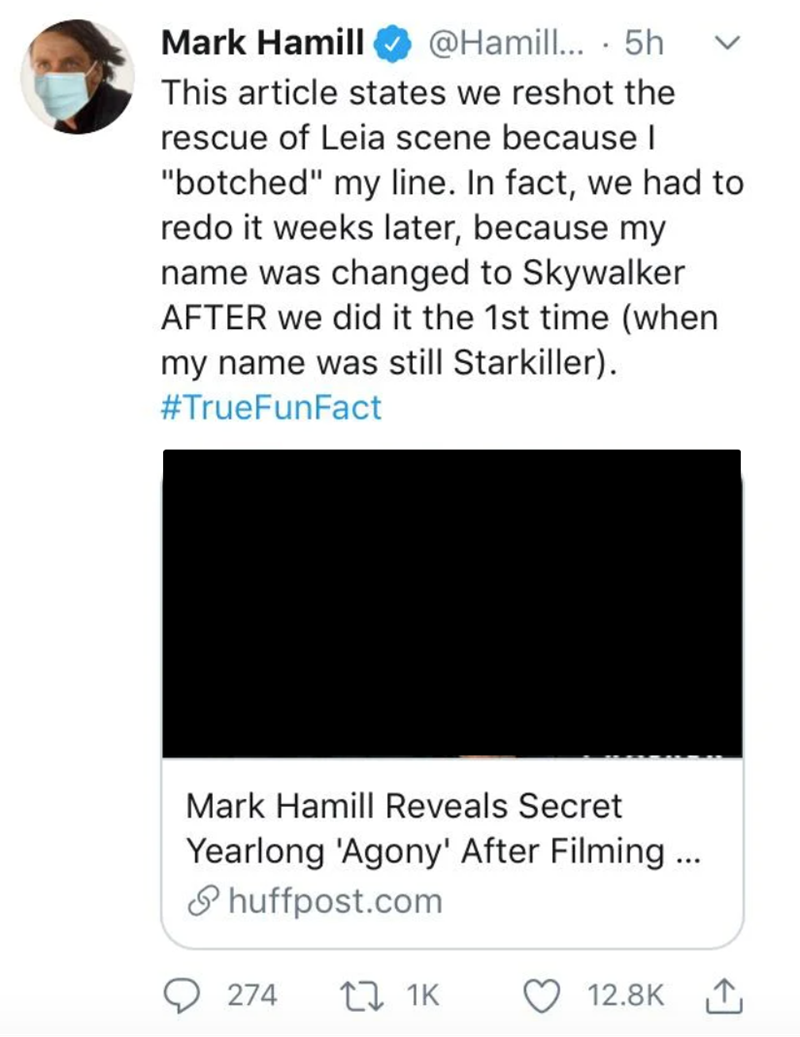This screenshot has height=1037, width=800.
Task: Visit the huffpost.com domain link
Action: point(334,901)
